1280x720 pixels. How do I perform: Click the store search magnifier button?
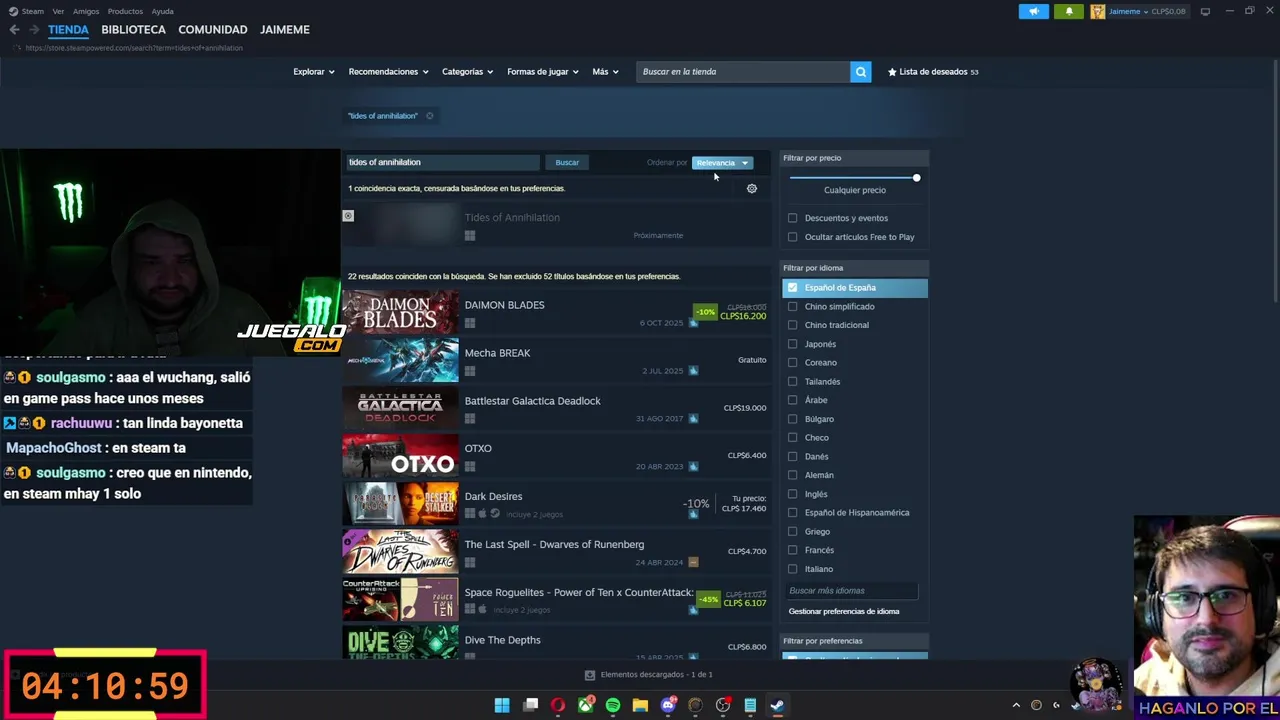click(x=860, y=72)
